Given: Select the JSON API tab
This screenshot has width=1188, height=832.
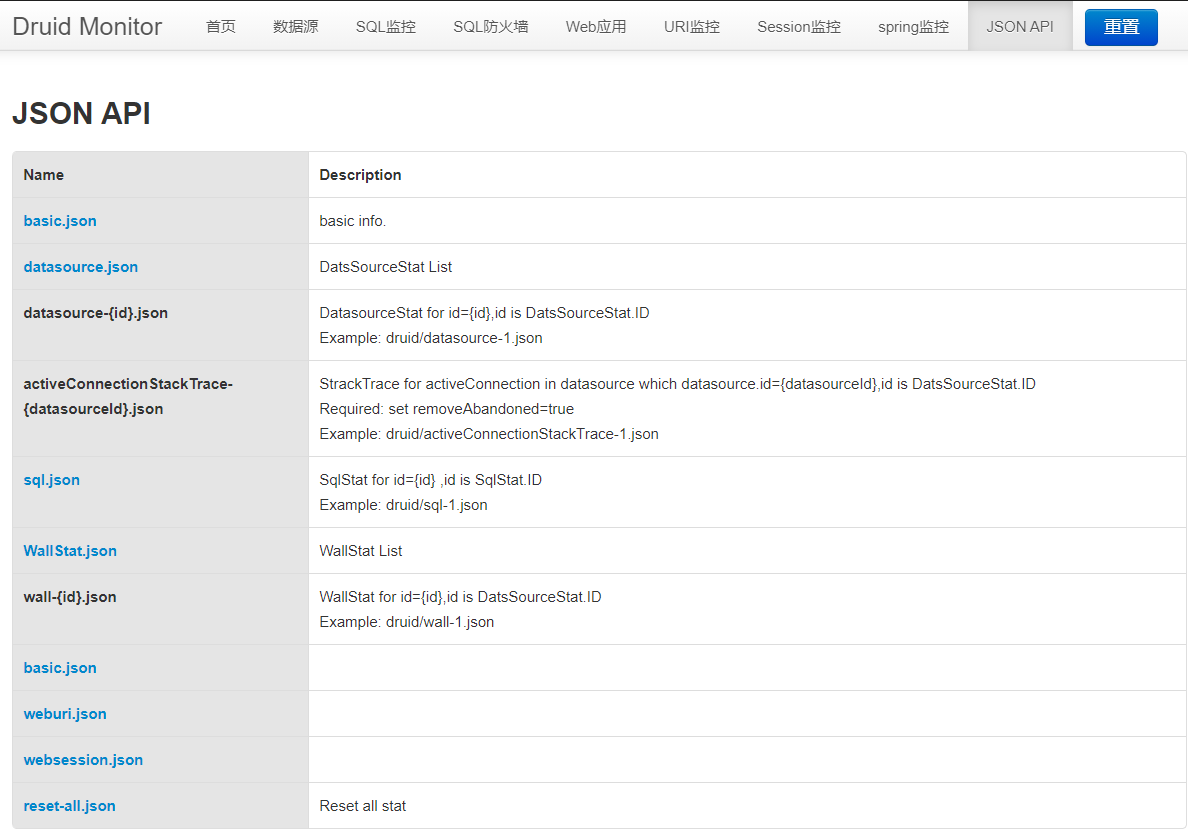Looking at the screenshot, I should pos(1020,27).
